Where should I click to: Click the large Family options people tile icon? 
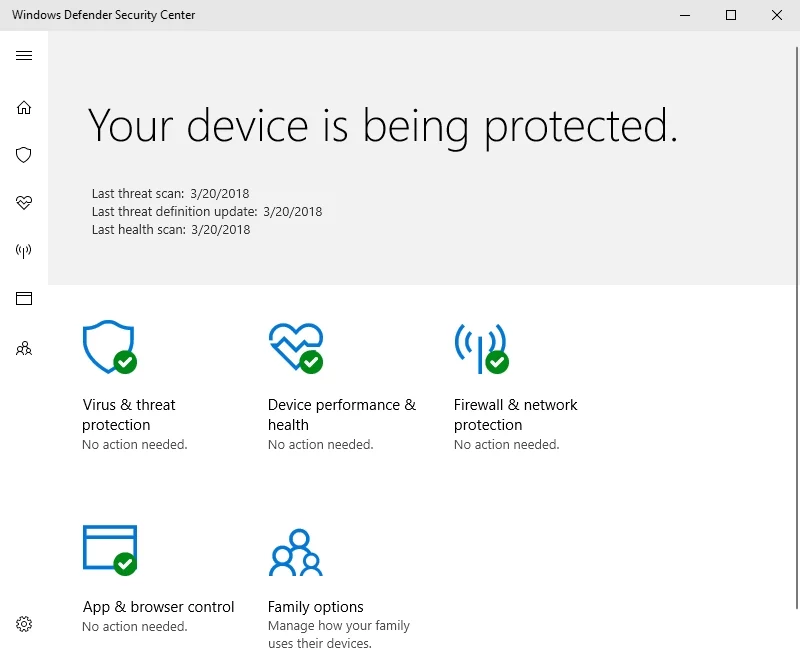point(294,550)
